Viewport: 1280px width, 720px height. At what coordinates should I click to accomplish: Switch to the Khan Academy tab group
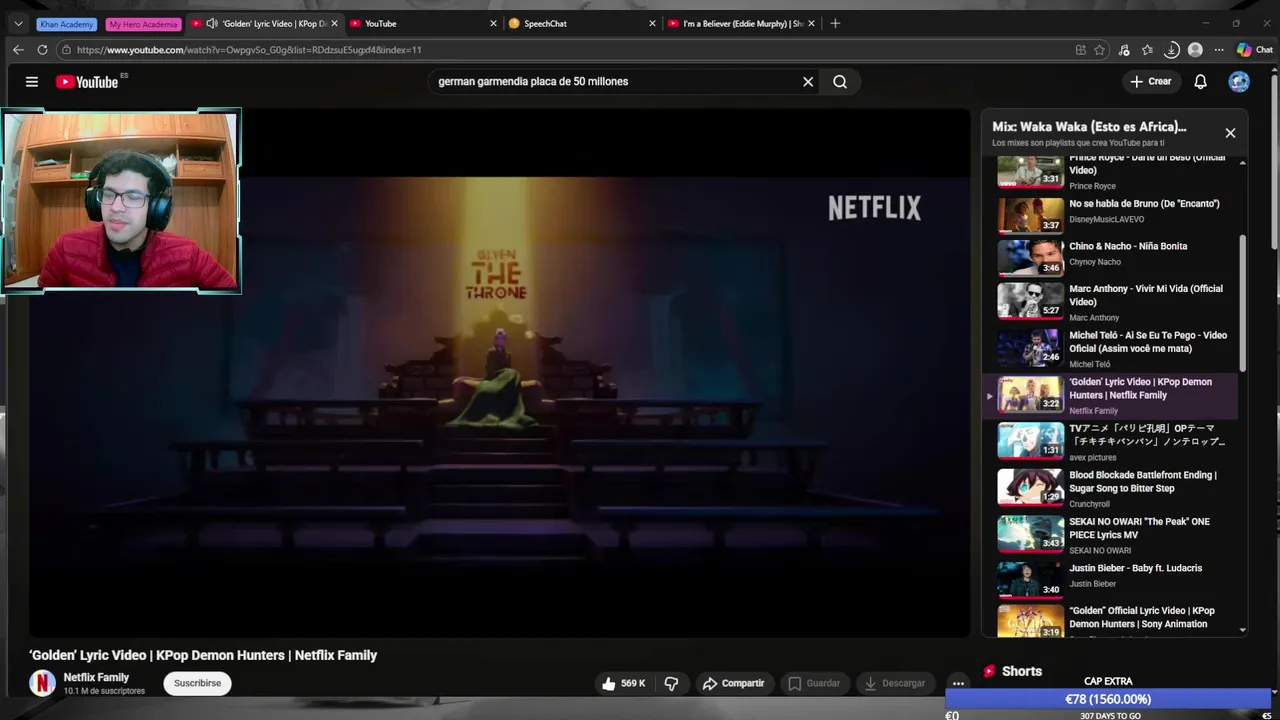pos(67,24)
